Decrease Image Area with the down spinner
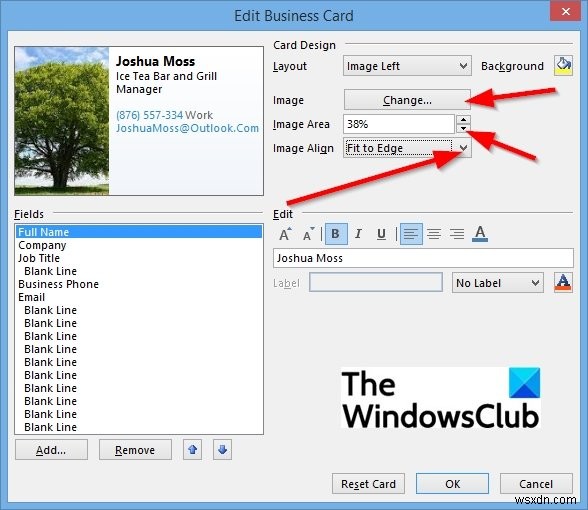The height and width of the screenshot is (510, 588). pos(464,129)
